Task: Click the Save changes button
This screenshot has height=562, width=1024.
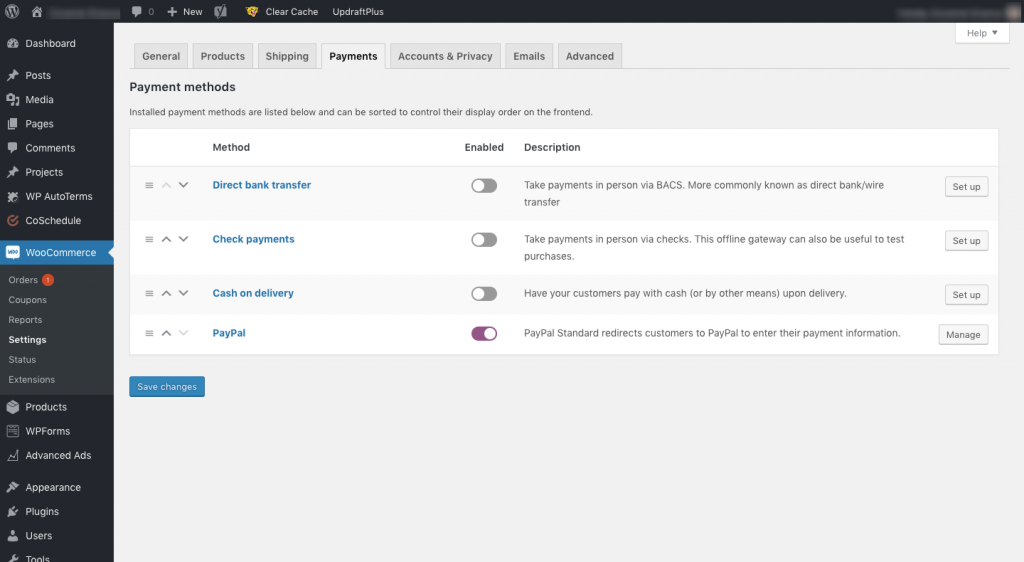Action: (167, 387)
